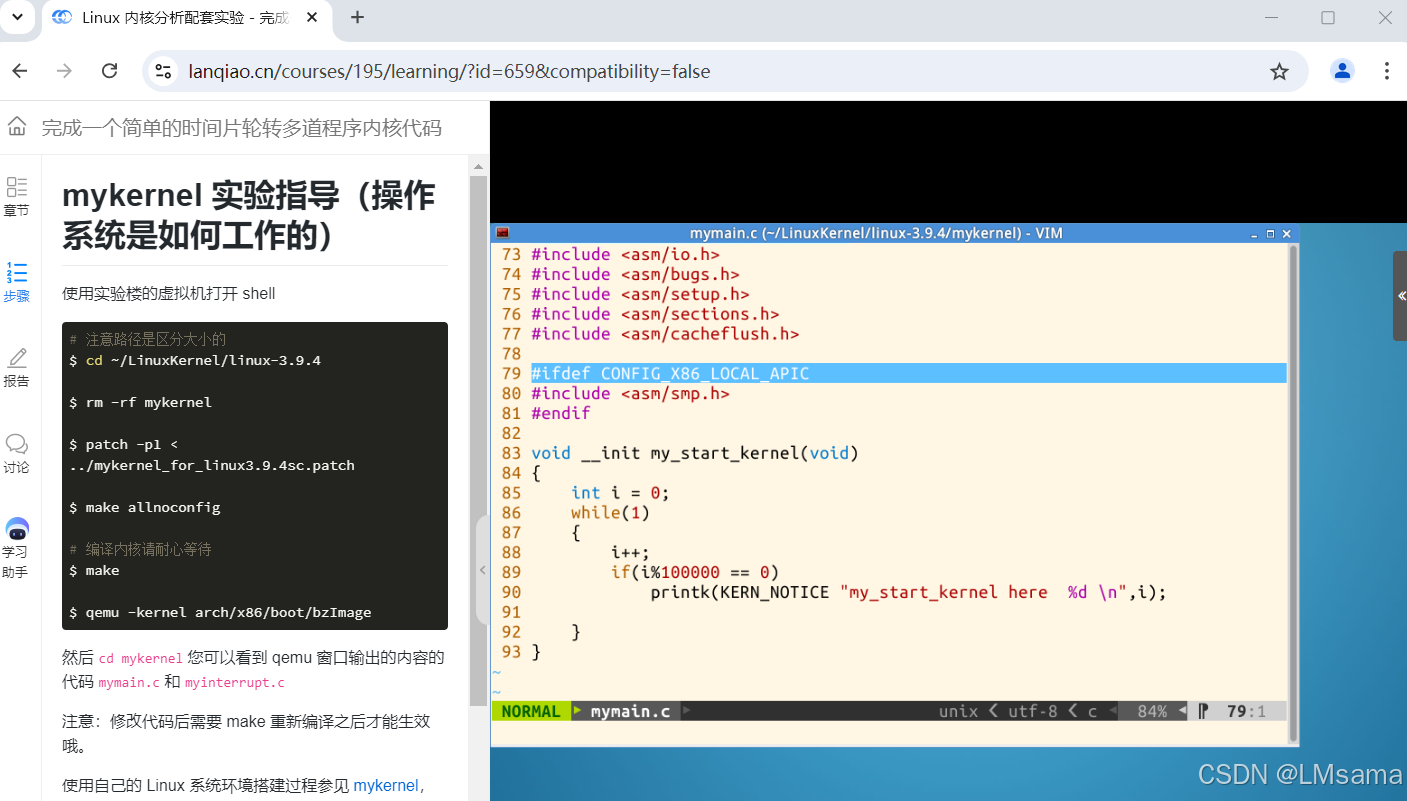Screen dimensions: 1407x801
Task: Select the Linux 内核分析配套实验 tab
Action: pyautogui.click(x=185, y=18)
